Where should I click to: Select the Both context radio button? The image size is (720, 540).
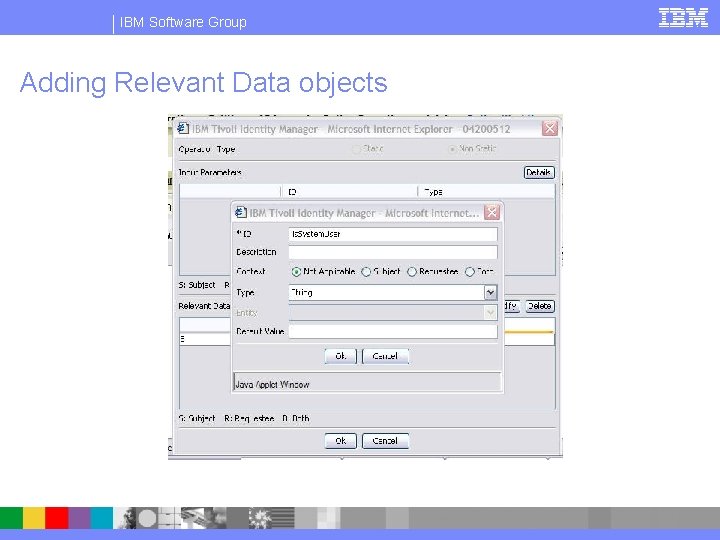point(470,272)
